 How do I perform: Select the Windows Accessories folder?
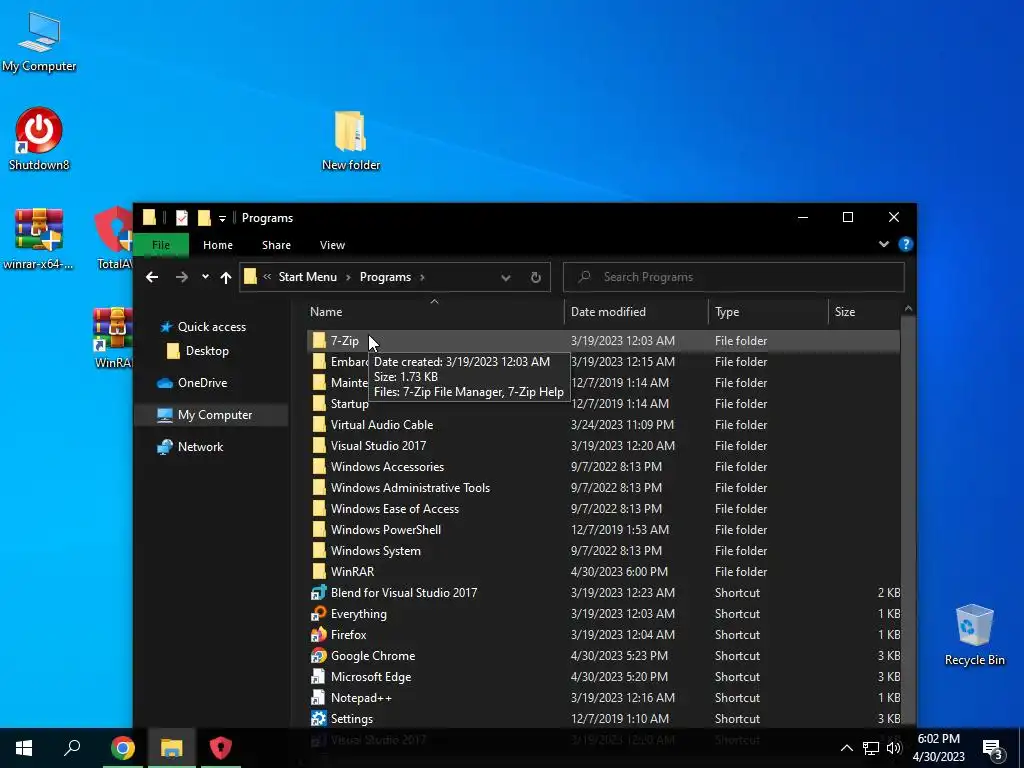pyautogui.click(x=603, y=467)
